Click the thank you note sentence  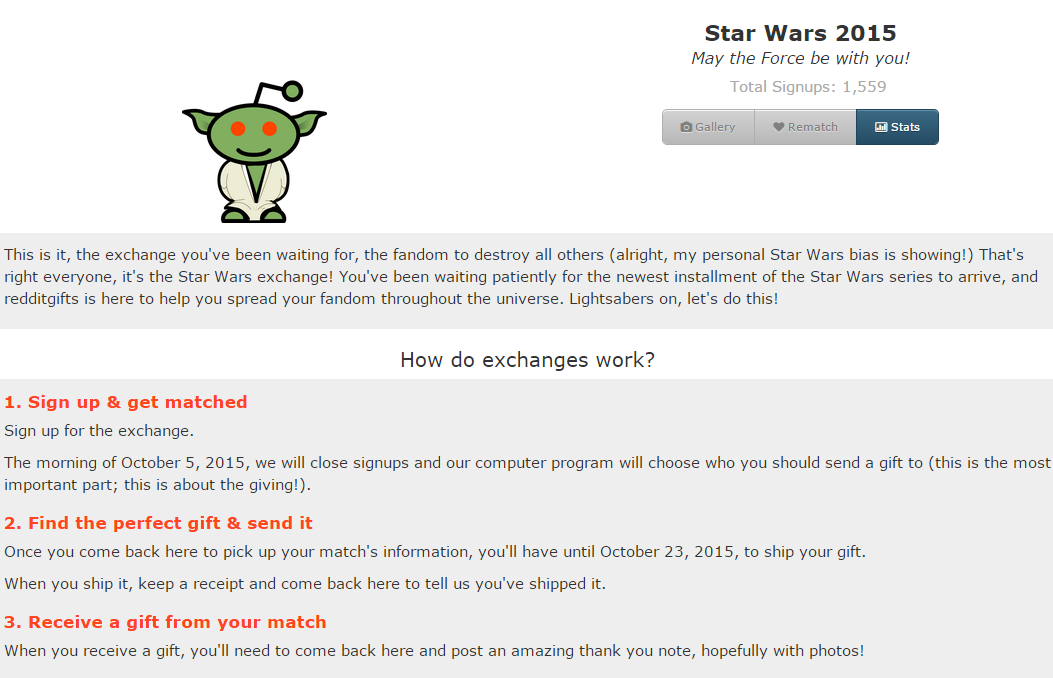pos(434,651)
